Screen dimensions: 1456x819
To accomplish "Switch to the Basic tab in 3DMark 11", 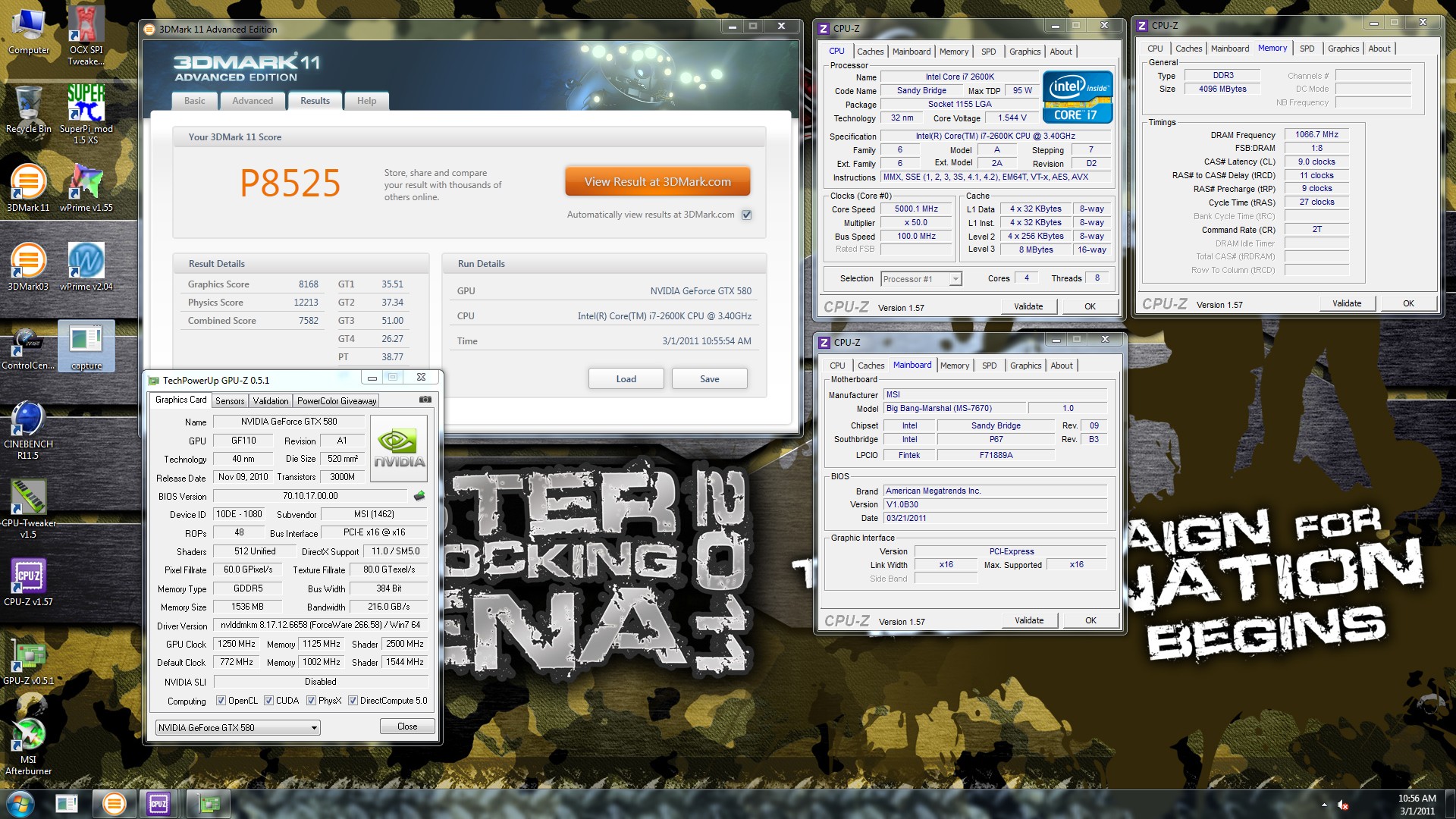I will point(195,101).
